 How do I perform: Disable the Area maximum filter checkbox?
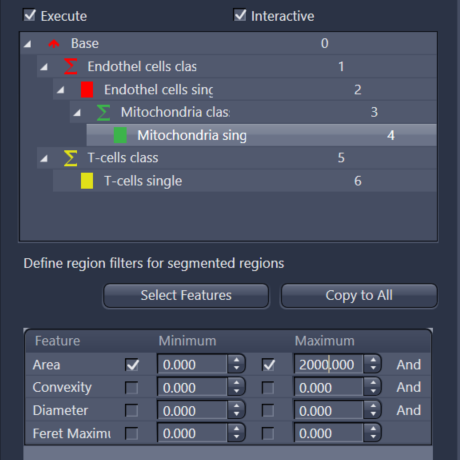[268, 365]
